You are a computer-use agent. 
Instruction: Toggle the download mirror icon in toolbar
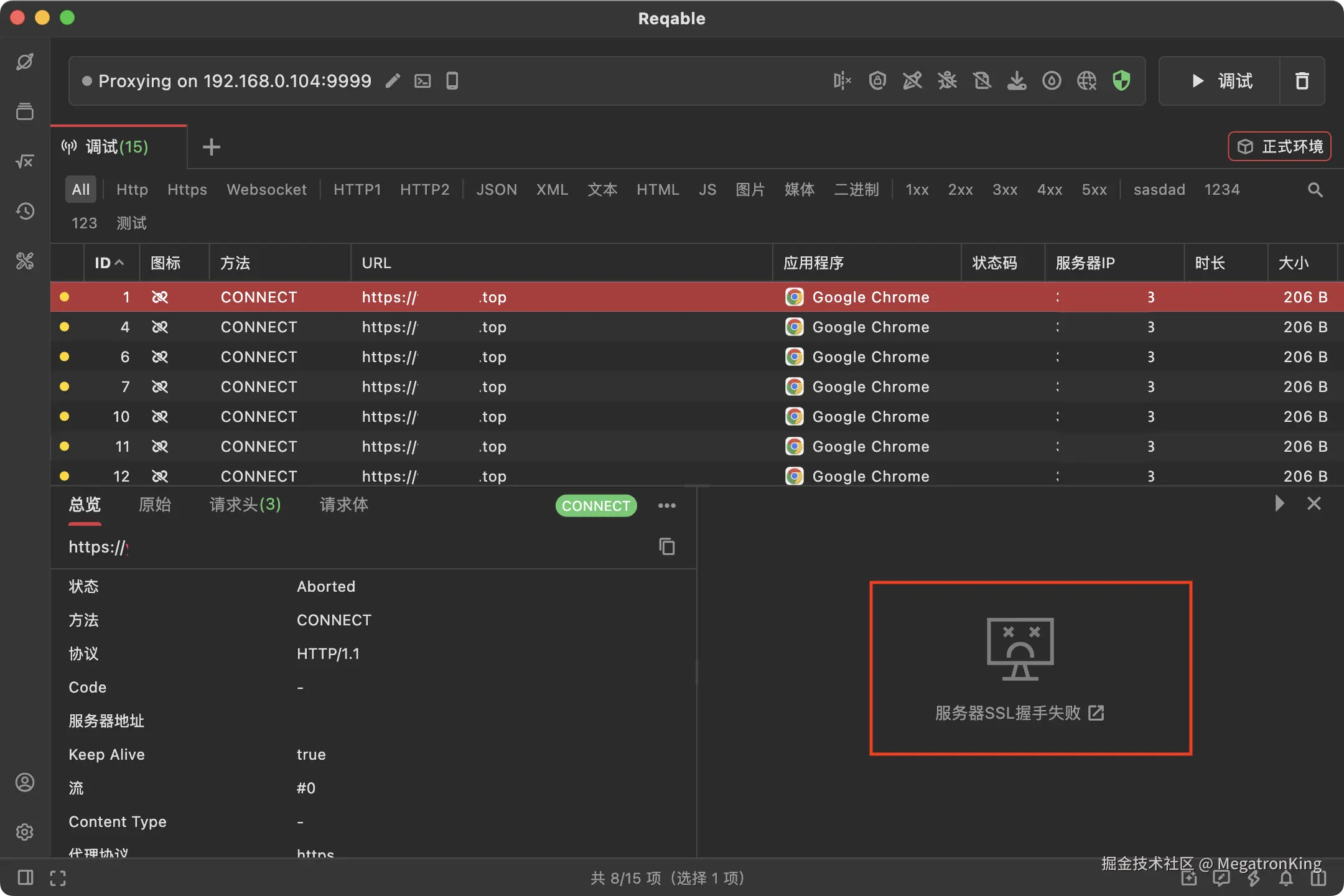(x=1017, y=81)
